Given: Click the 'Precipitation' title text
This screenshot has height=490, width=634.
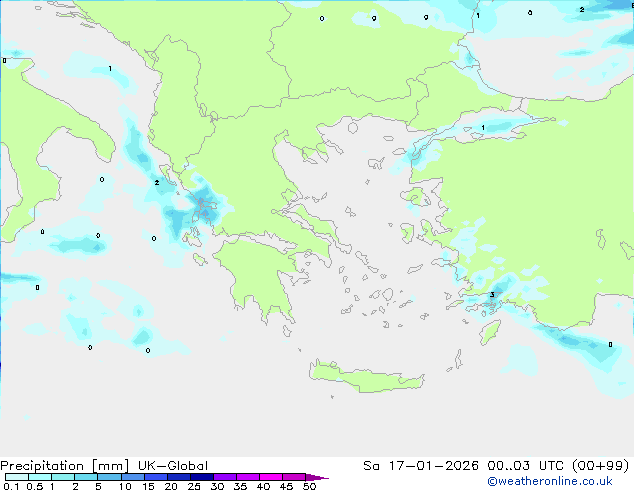Looking at the screenshot, I should pyautogui.click(x=42, y=466).
